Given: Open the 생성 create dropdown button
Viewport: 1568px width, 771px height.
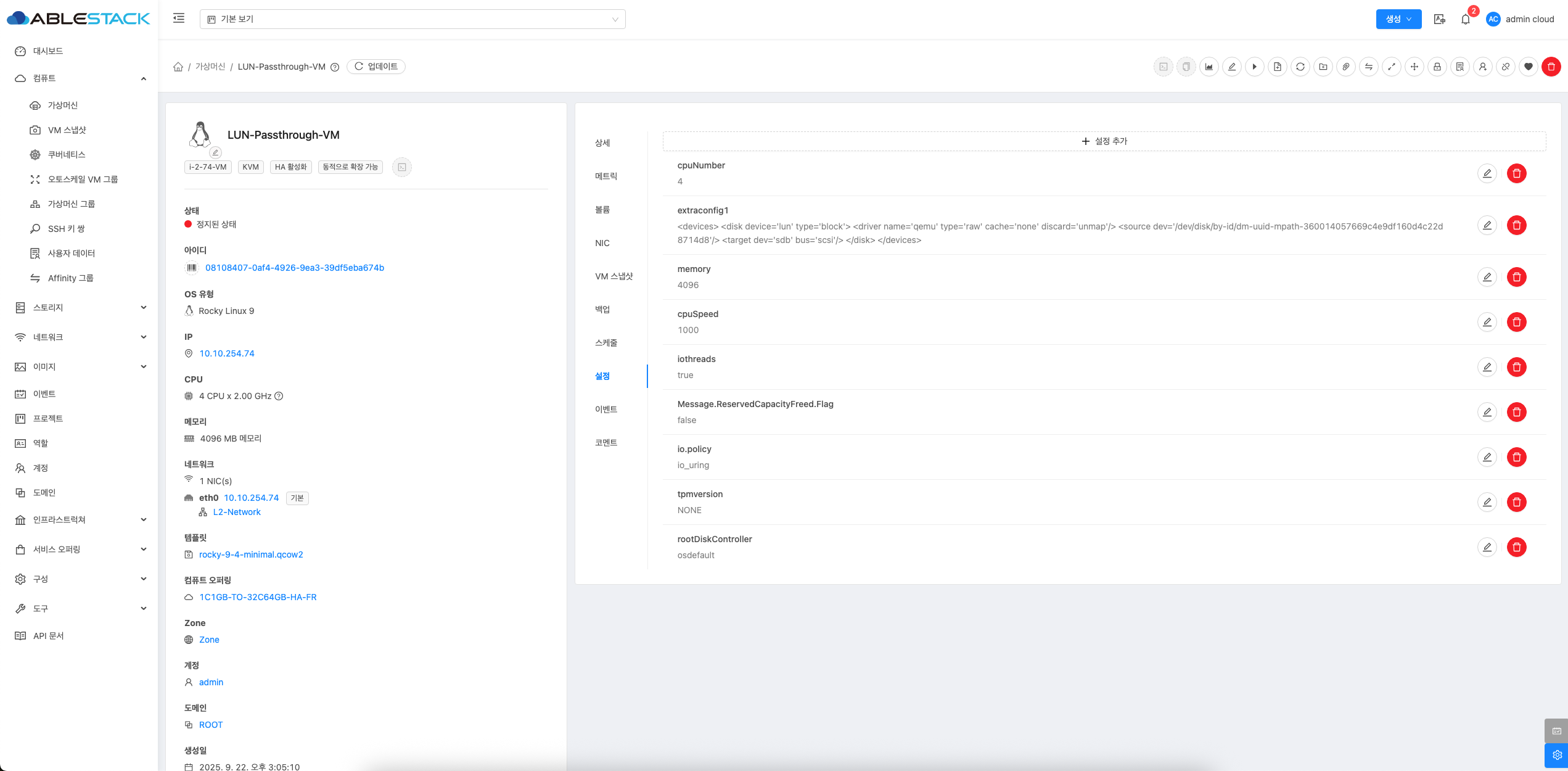Looking at the screenshot, I should pos(1398,19).
